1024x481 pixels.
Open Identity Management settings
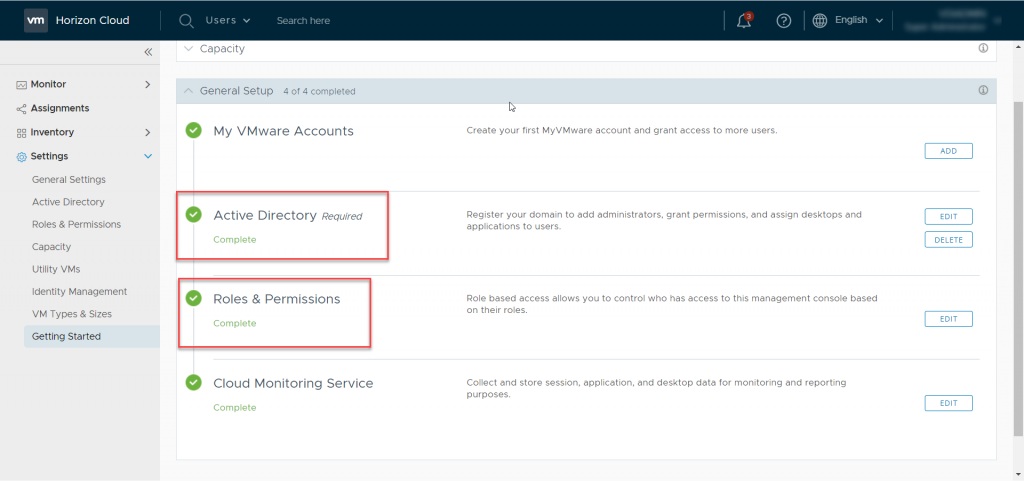click(80, 292)
